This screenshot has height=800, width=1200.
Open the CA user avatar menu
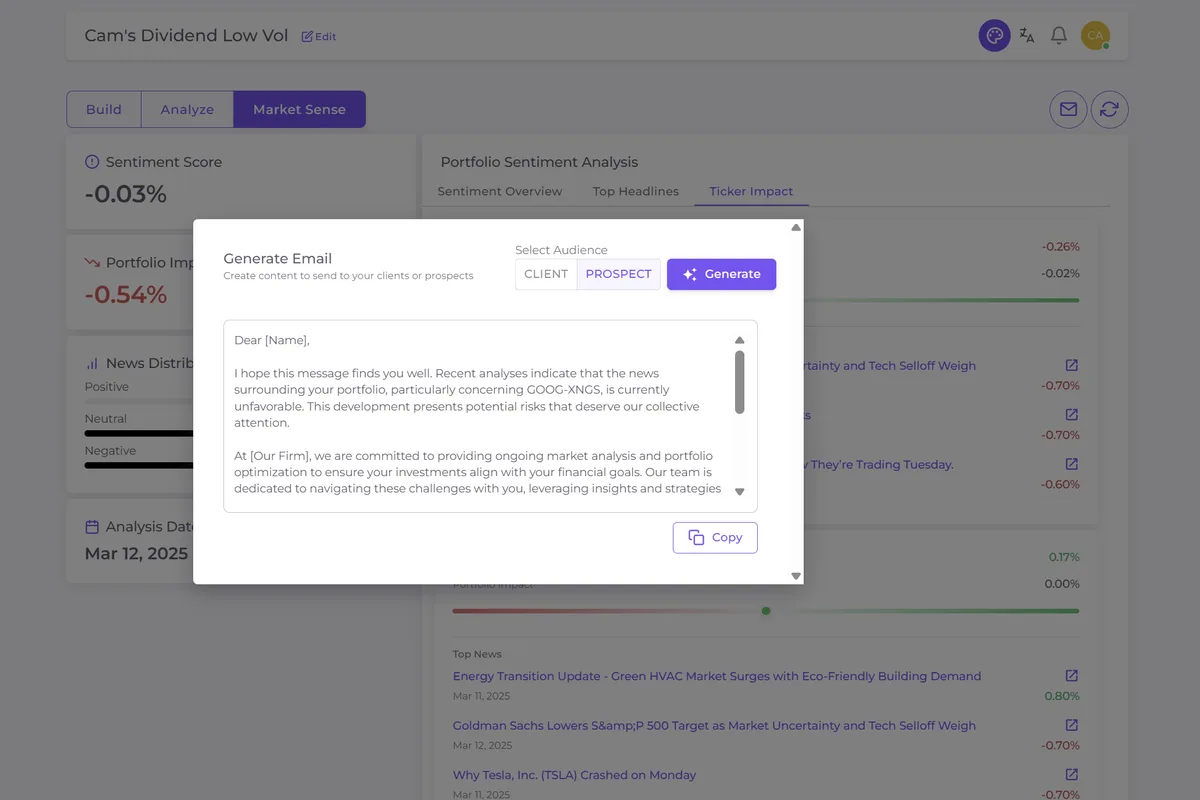point(1095,36)
